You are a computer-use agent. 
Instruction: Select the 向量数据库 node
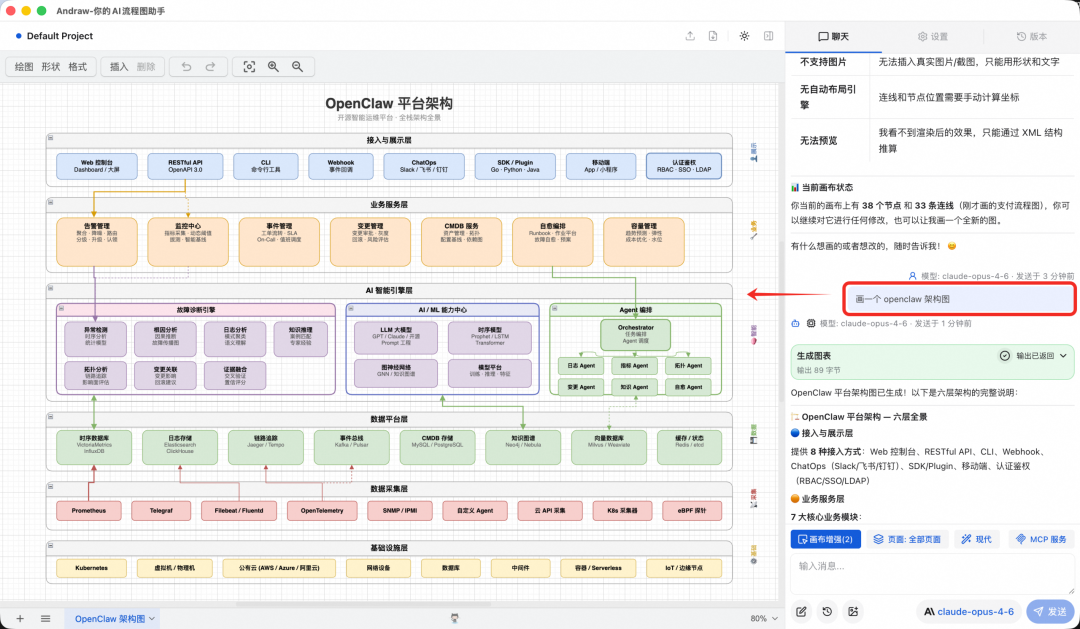tap(609, 447)
